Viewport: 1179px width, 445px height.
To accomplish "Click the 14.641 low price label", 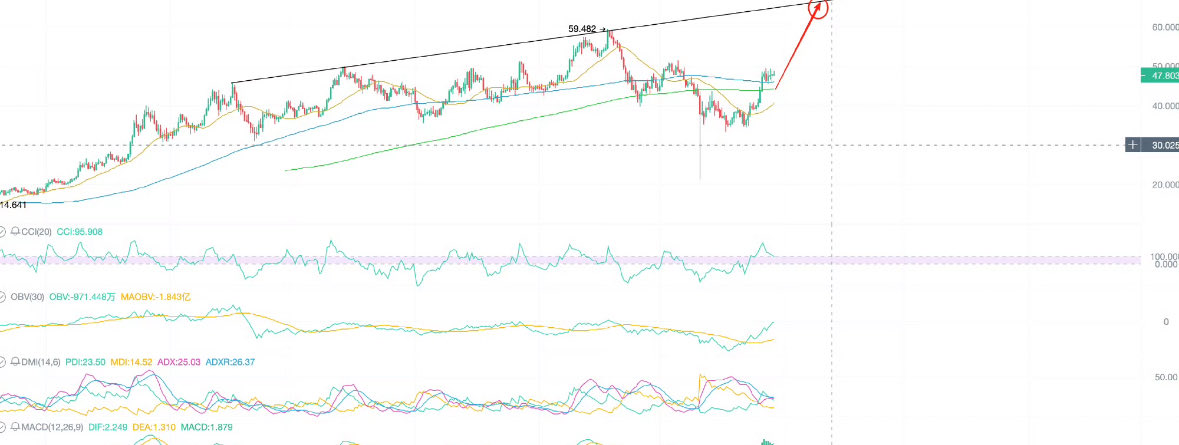I will [14, 204].
